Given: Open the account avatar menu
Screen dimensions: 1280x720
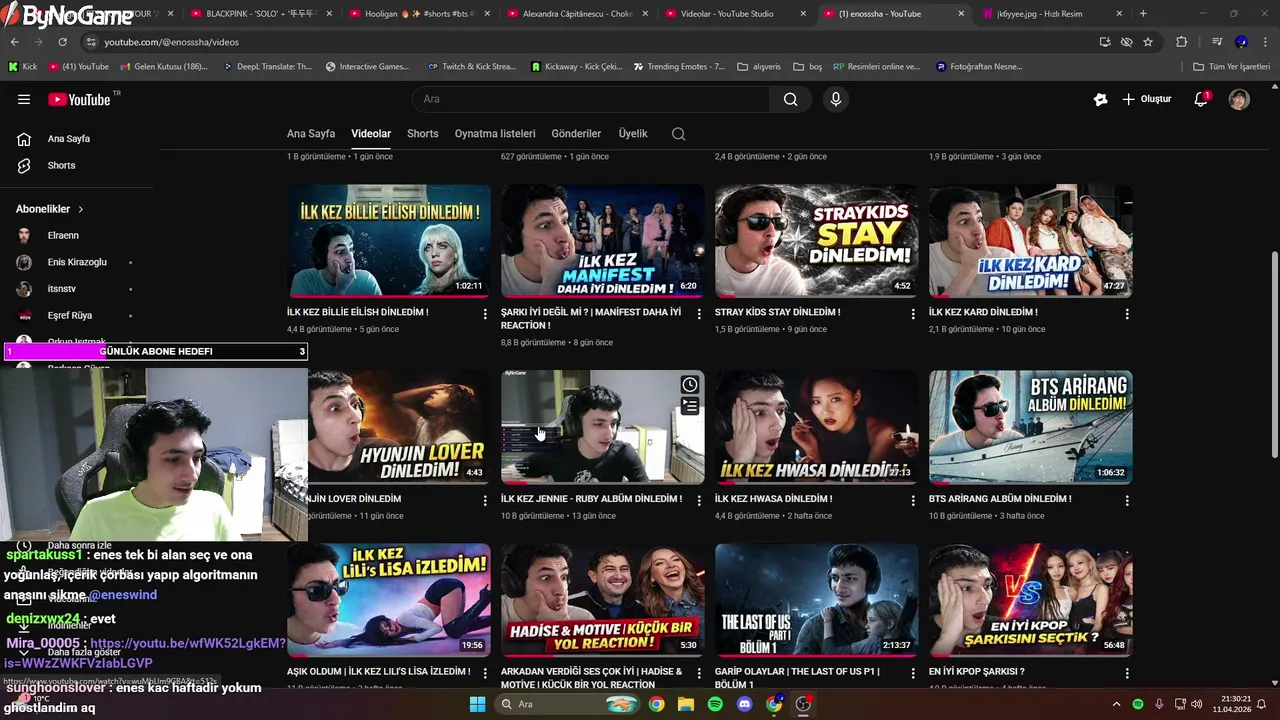Looking at the screenshot, I should click(1239, 99).
